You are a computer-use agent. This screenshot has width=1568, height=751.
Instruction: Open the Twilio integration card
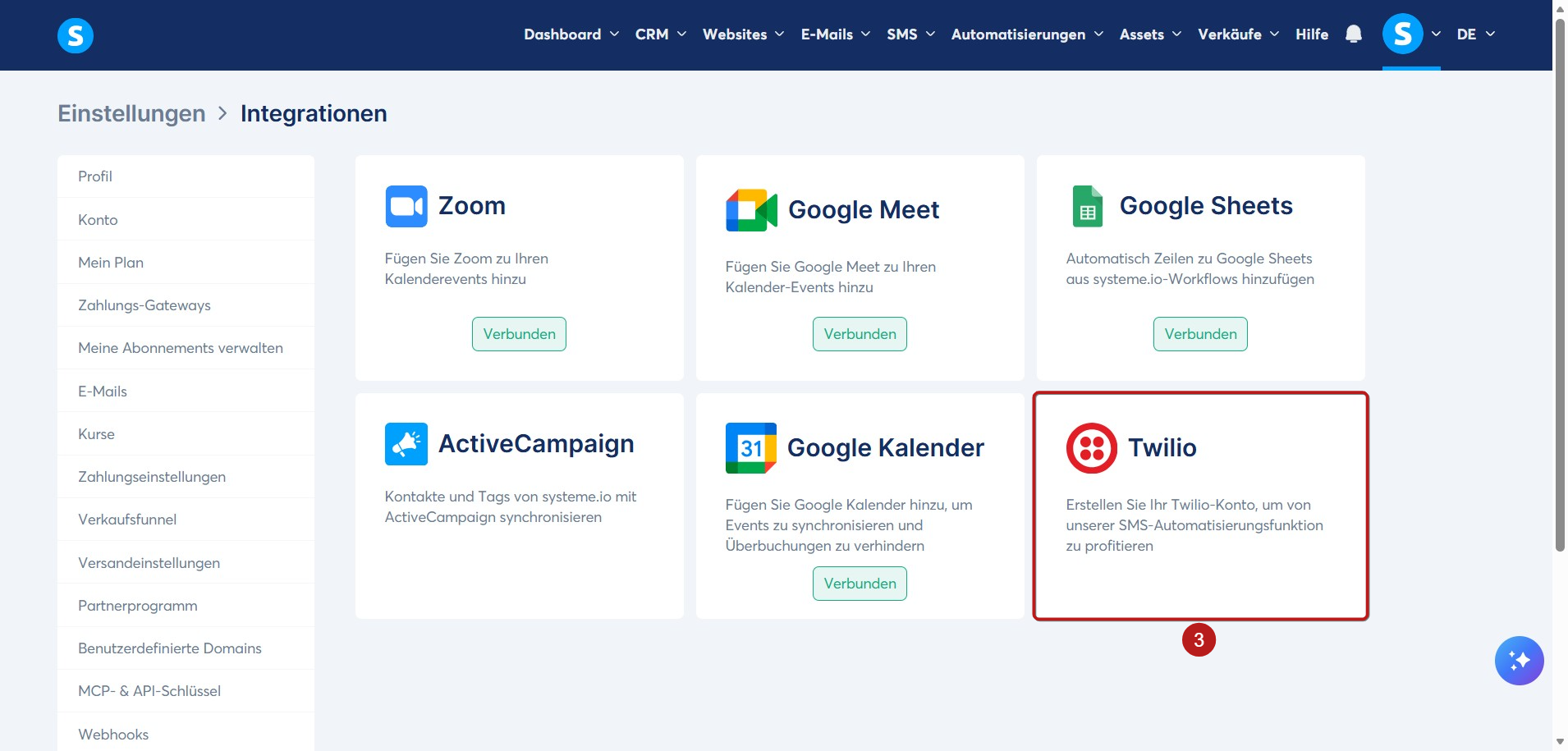click(x=1201, y=506)
